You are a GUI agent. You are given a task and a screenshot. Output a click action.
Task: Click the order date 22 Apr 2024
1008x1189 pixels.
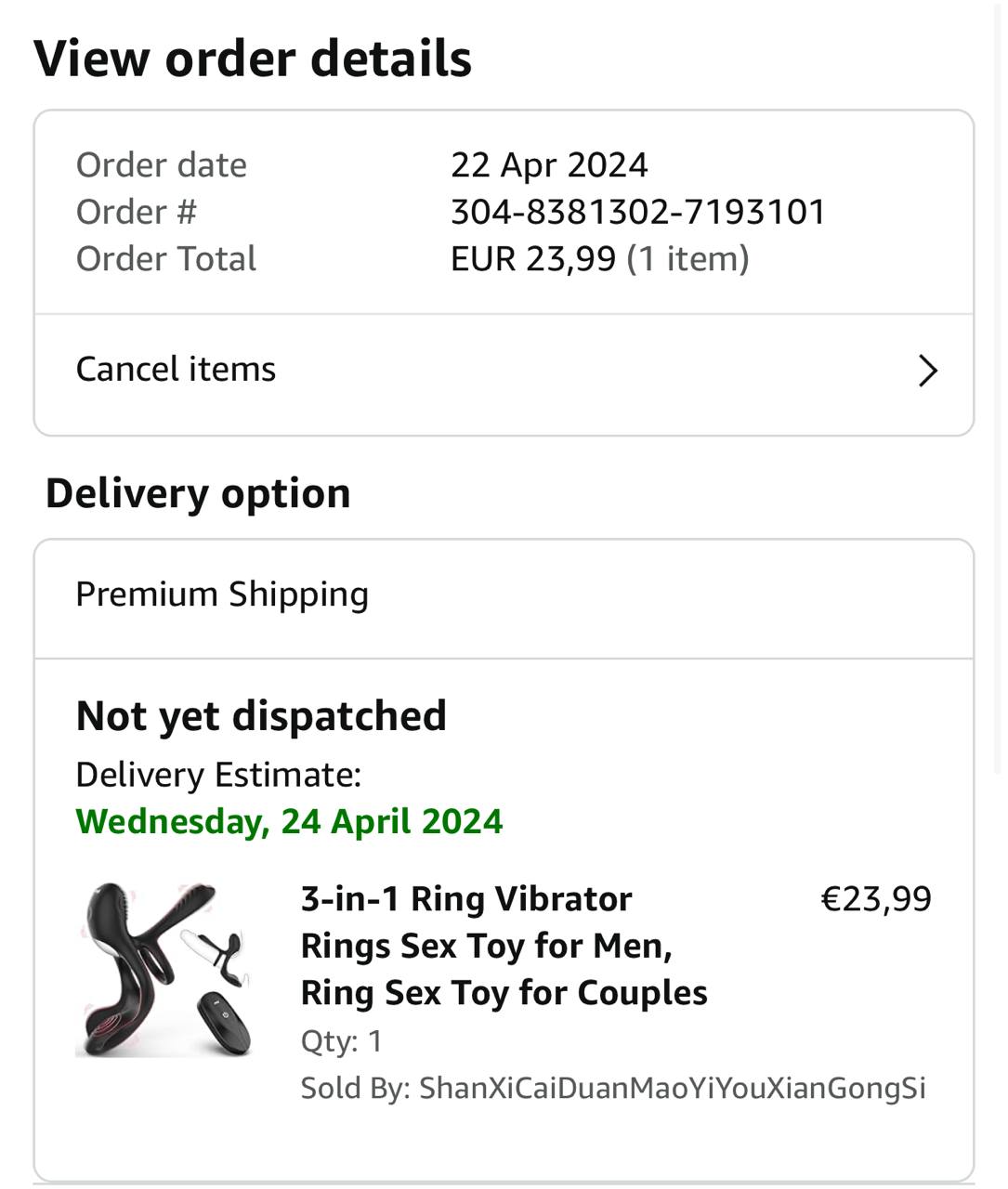[549, 165]
